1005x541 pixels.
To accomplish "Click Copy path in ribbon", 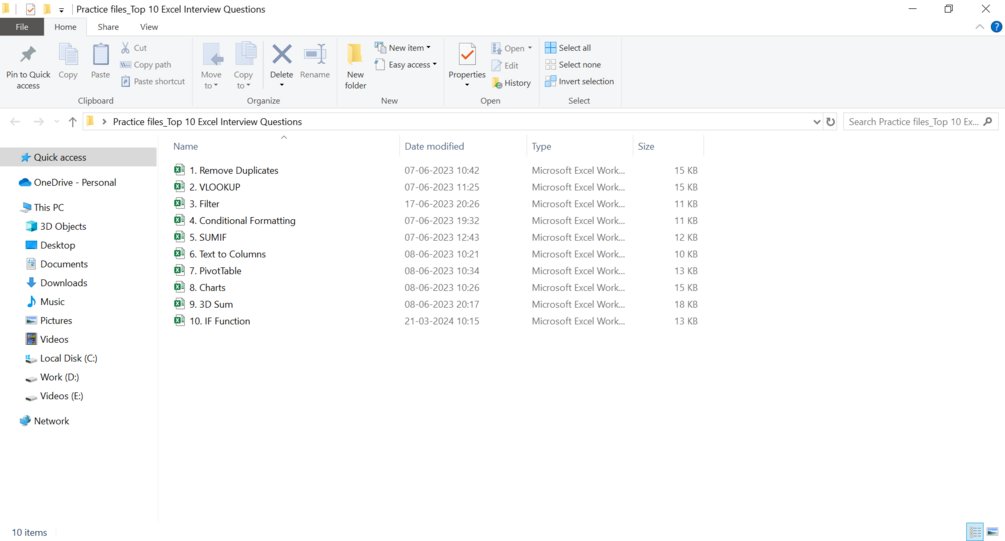I will click(145, 65).
